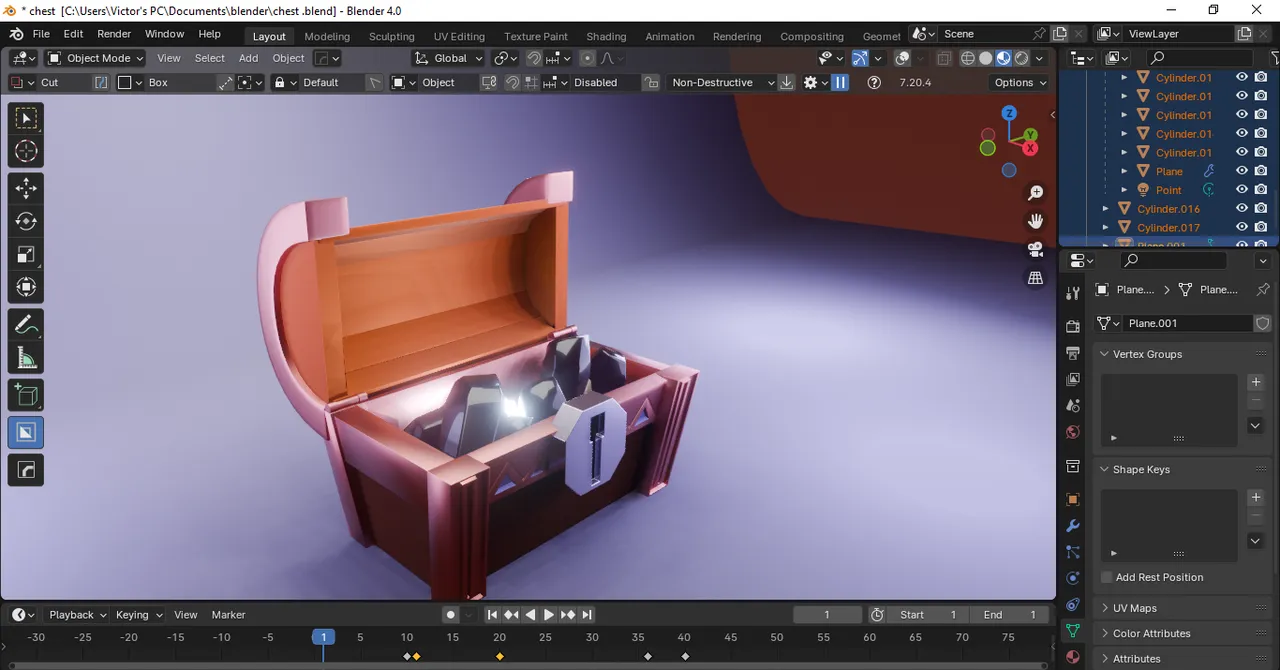This screenshot has width=1280, height=670.
Task: Select the Rotate tool
Action: tap(26, 221)
